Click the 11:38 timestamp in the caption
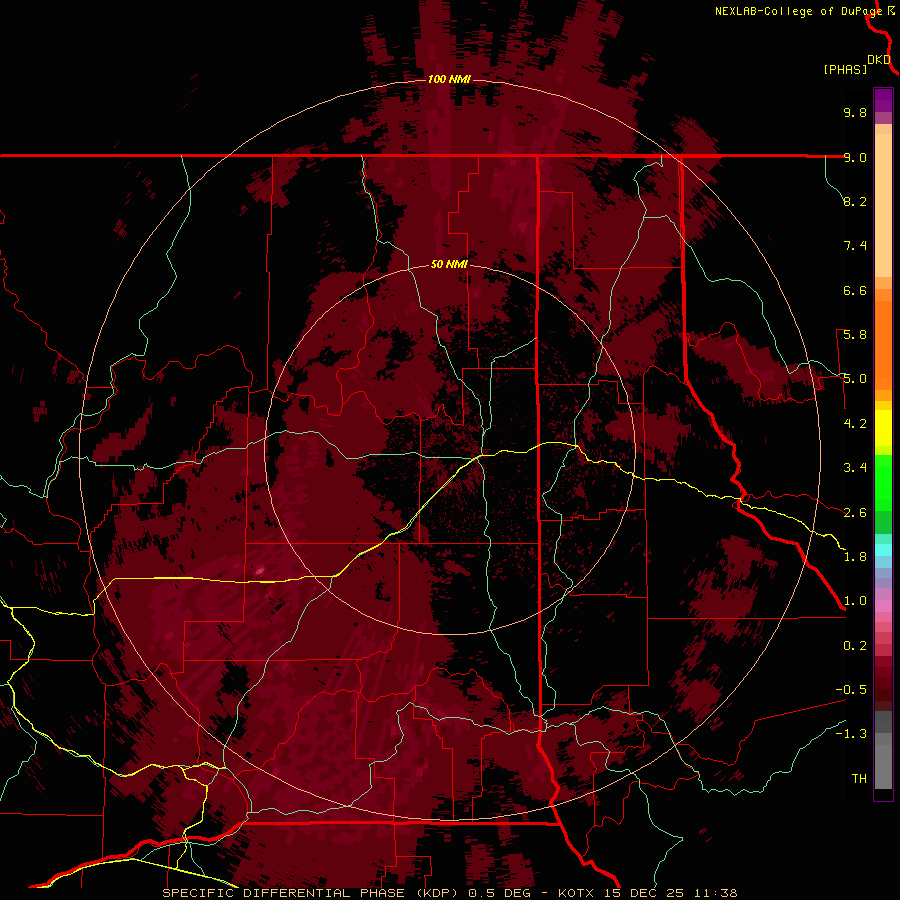900x900 pixels. coord(716,893)
